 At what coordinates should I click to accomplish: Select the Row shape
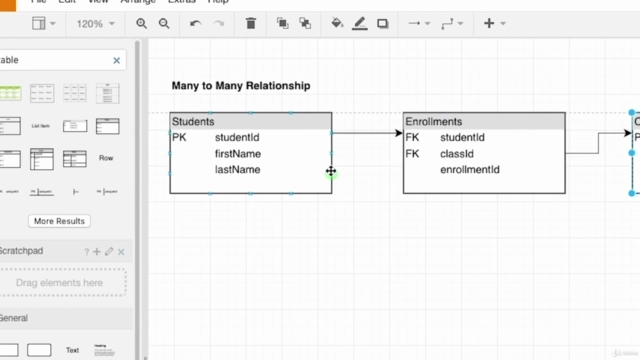click(106, 158)
